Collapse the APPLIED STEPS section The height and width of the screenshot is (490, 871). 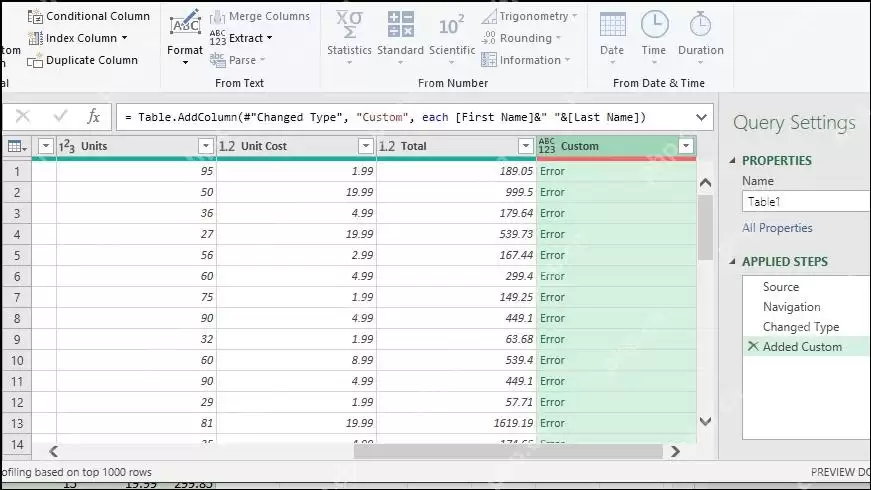[732, 261]
